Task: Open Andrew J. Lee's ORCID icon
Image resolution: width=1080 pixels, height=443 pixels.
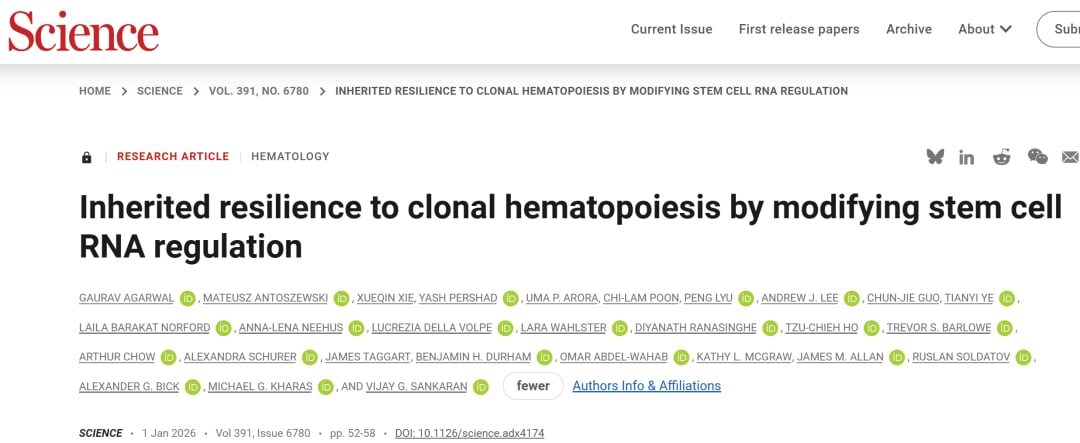Action: point(852,298)
